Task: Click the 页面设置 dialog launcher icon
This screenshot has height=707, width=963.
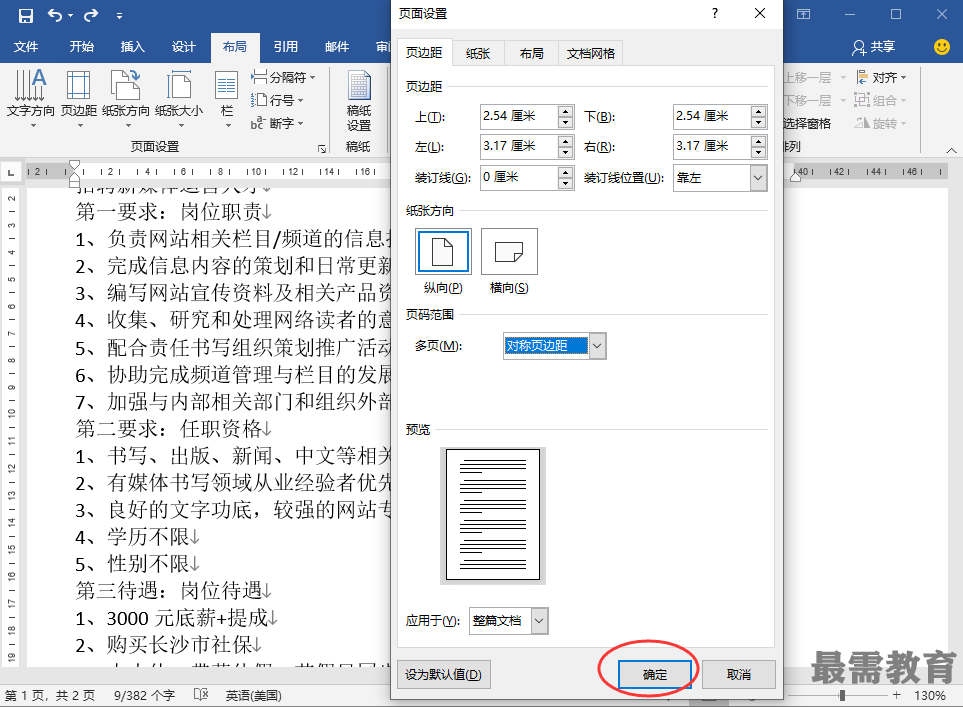Action: 322,148
